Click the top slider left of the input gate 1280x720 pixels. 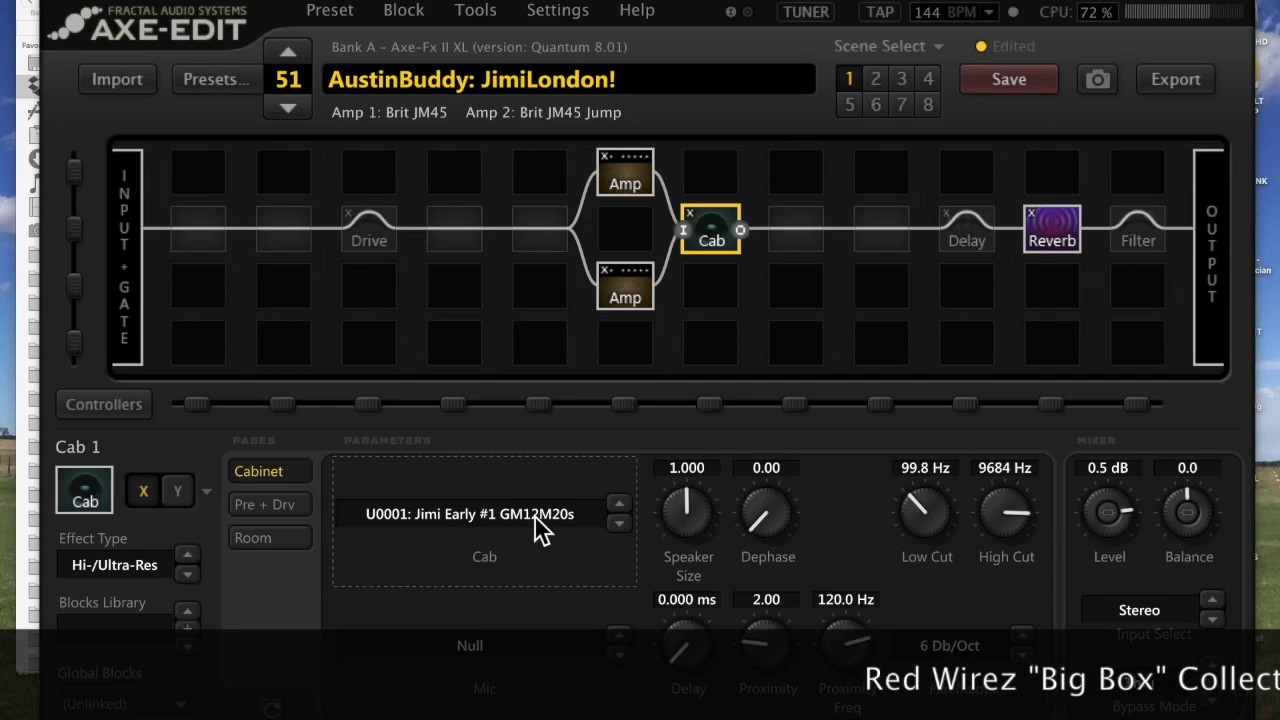click(75, 170)
